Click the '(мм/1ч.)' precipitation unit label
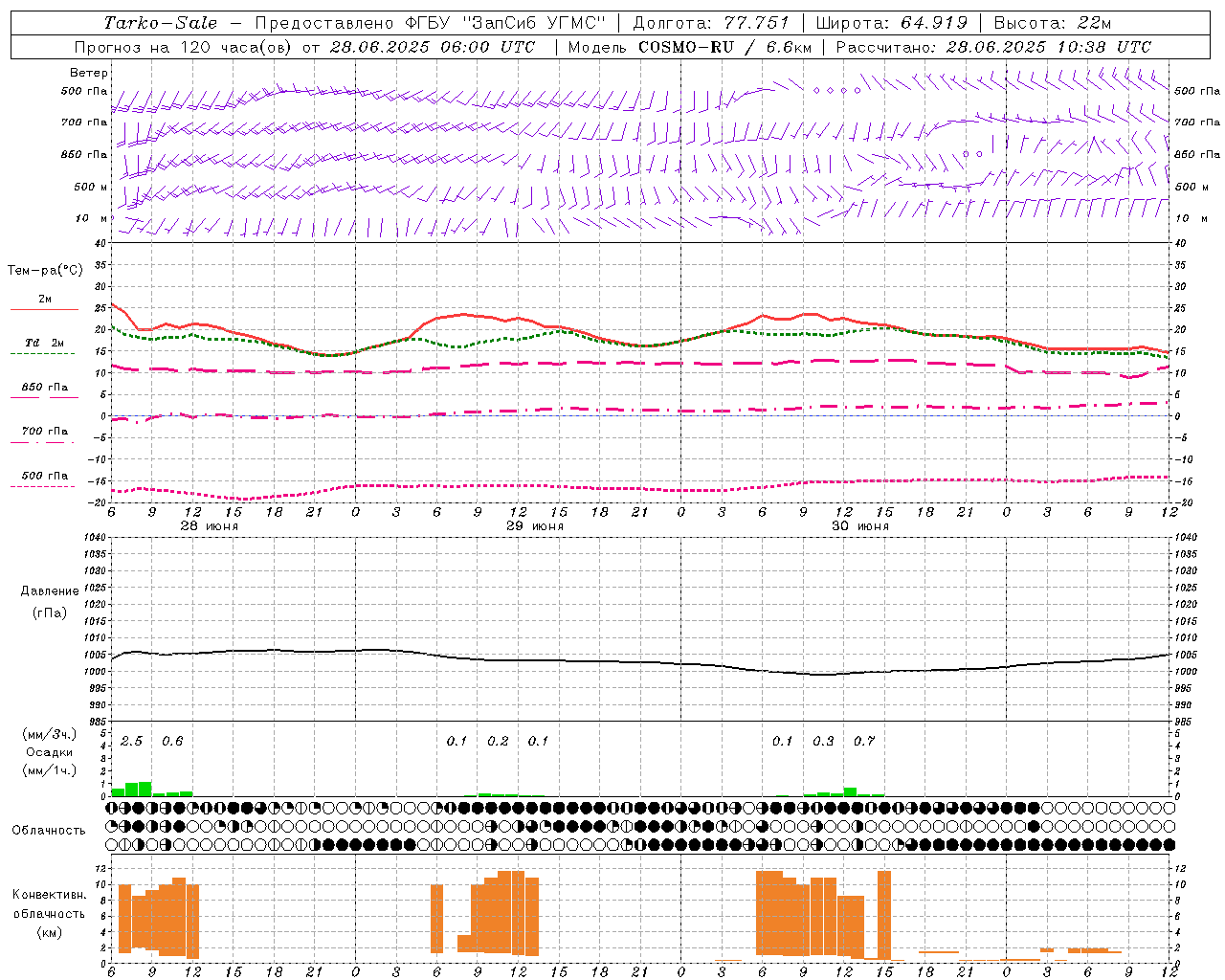 click(50, 770)
